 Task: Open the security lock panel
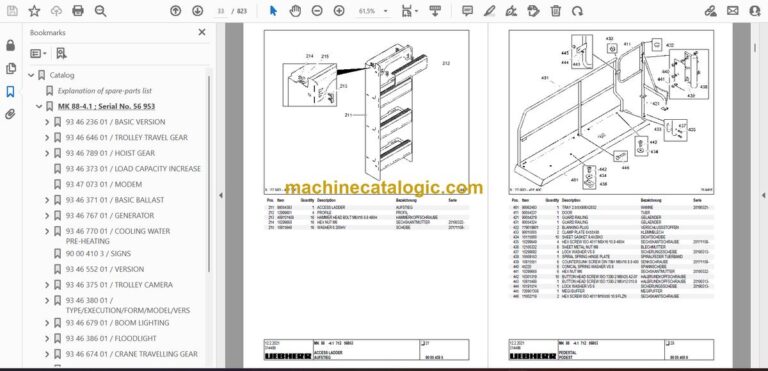[x=10, y=46]
